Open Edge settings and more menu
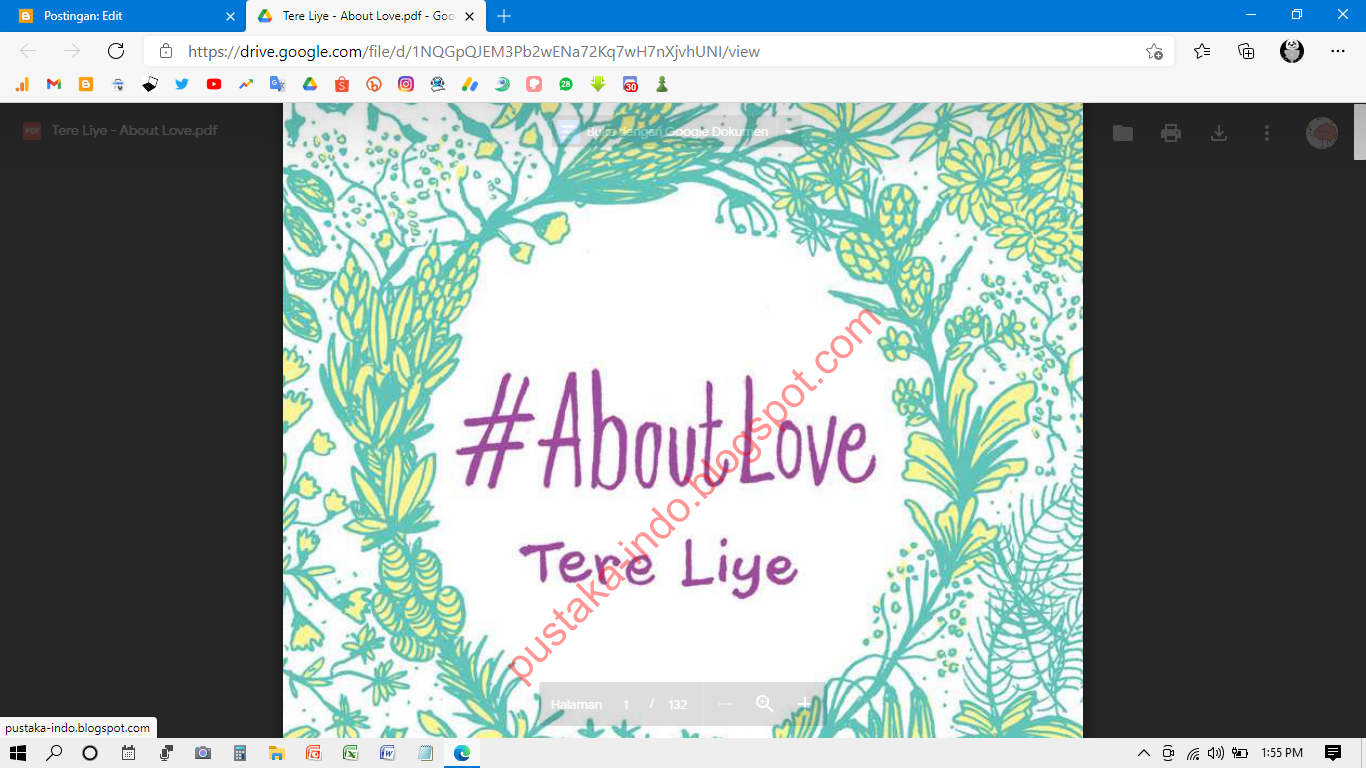The width and height of the screenshot is (1366, 768). pos(1338,51)
